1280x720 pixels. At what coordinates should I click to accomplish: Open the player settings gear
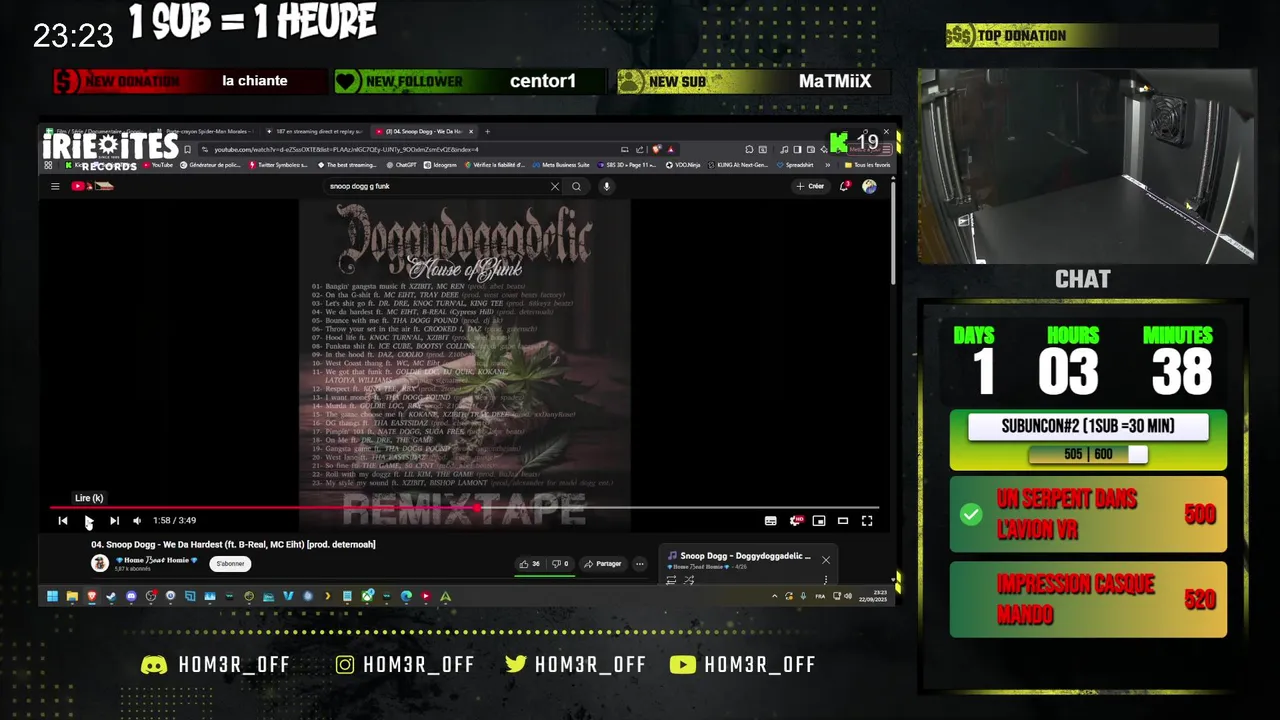[x=796, y=520]
